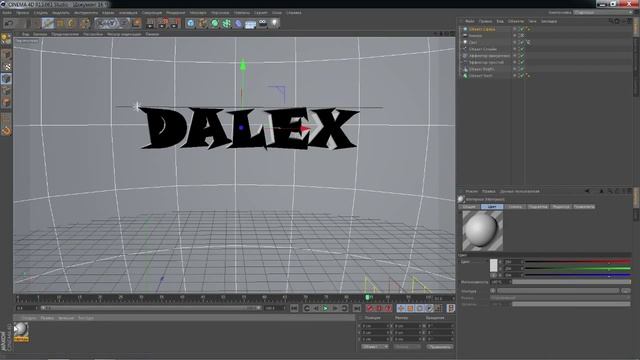The width and height of the screenshot is (640, 360).
Task: Click the orange snap icon at left bottom
Action: (6, 131)
